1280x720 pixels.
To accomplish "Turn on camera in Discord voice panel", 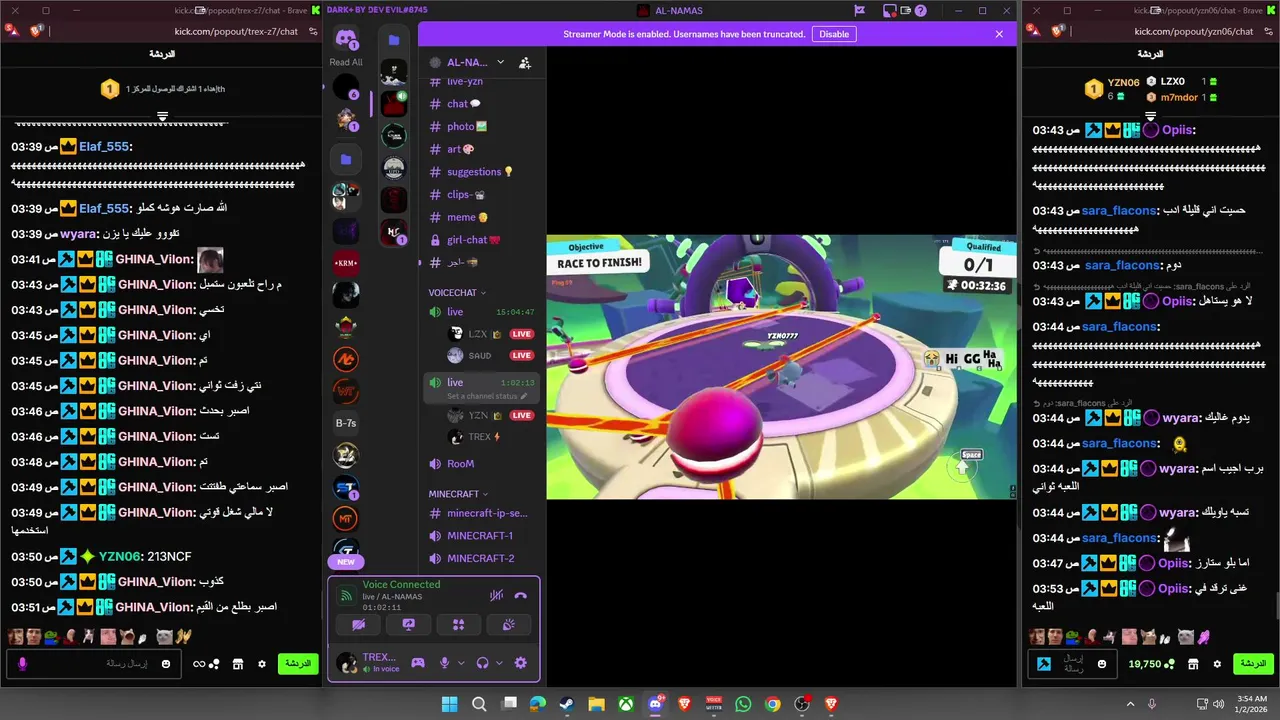I will tap(359, 625).
